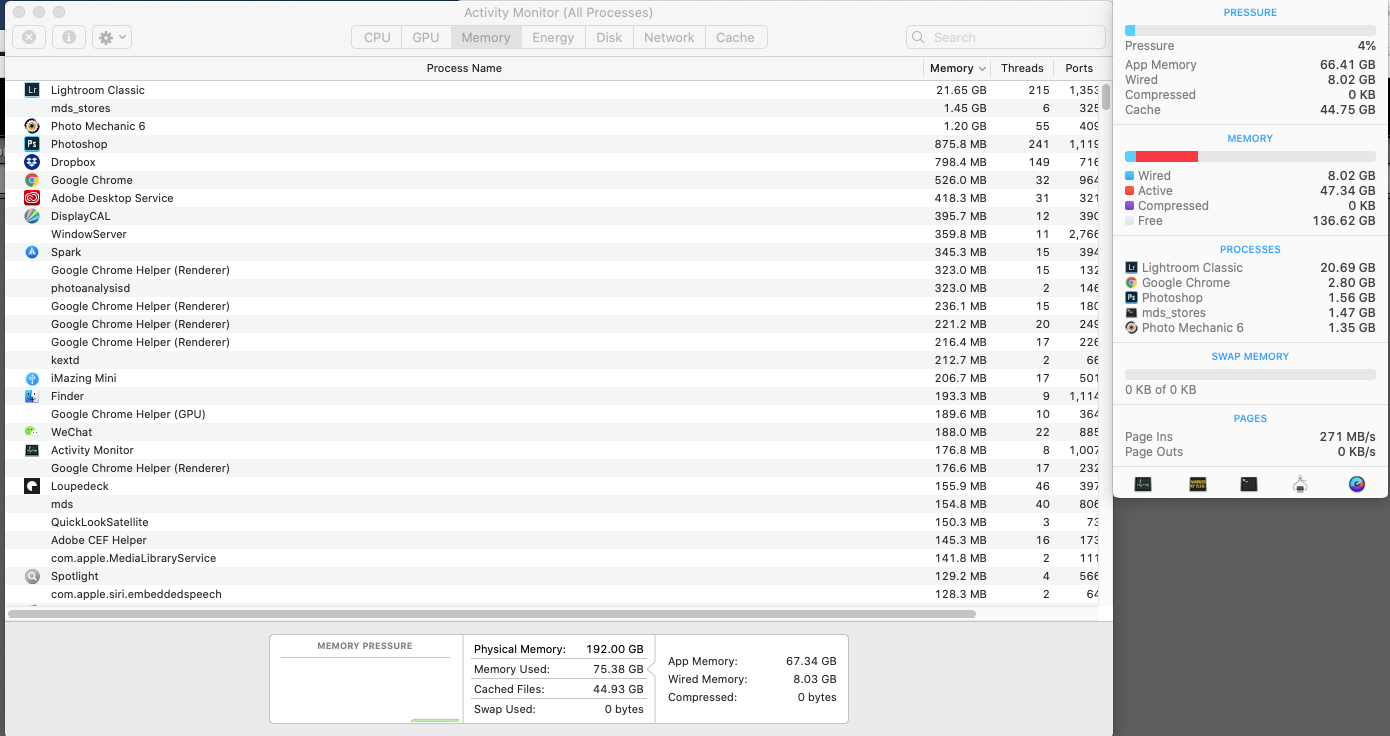Select the photoanalysisd process row
Screen dimensions: 1390x736
pos(552,288)
